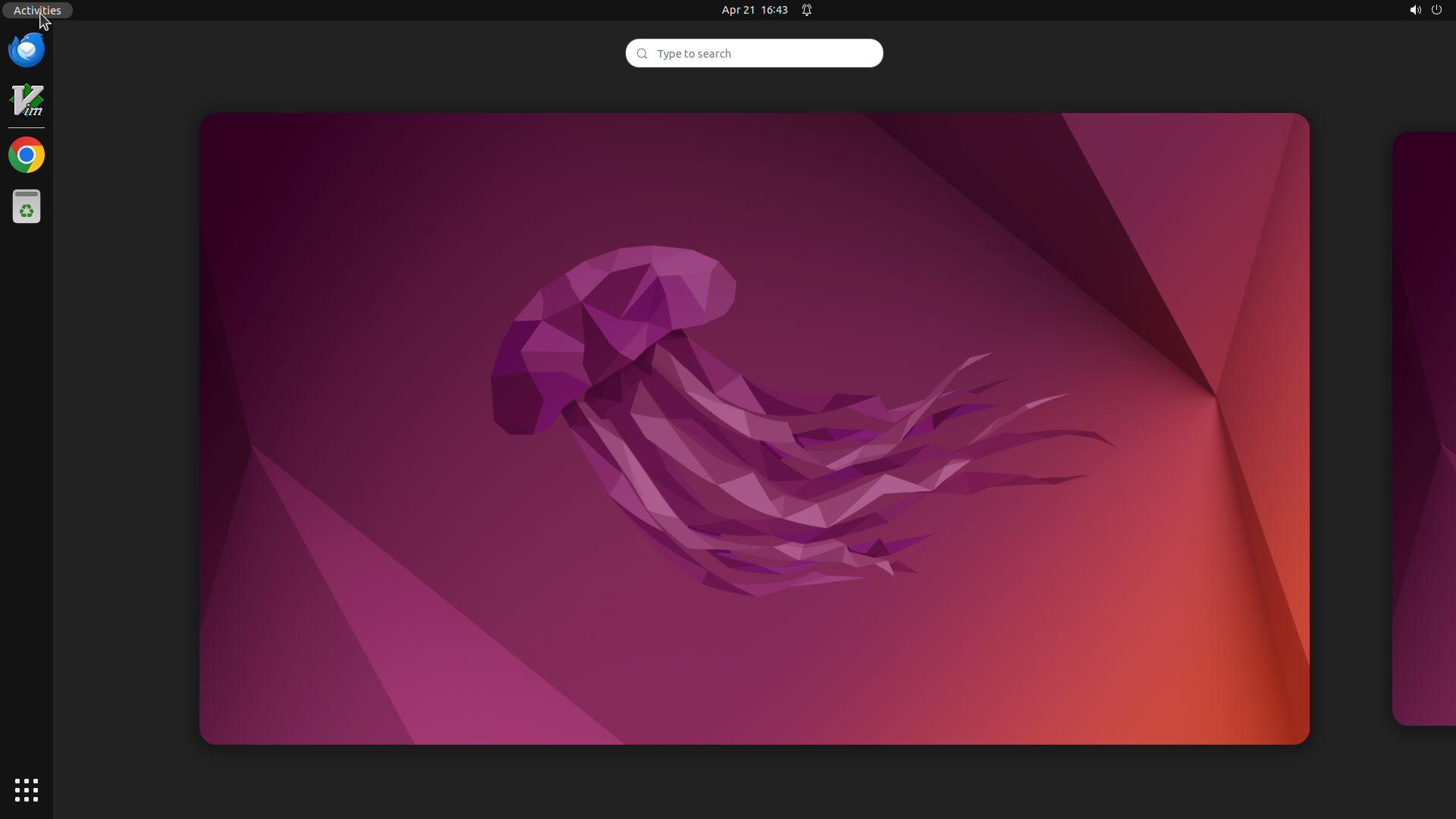The width and height of the screenshot is (1456, 819).
Task: Launch Google Chrome from the dock
Action: [27, 155]
